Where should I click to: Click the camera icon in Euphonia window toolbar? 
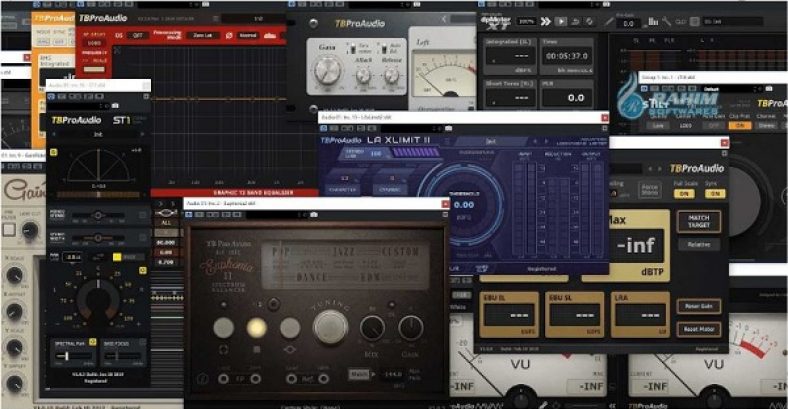tap(314, 215)
